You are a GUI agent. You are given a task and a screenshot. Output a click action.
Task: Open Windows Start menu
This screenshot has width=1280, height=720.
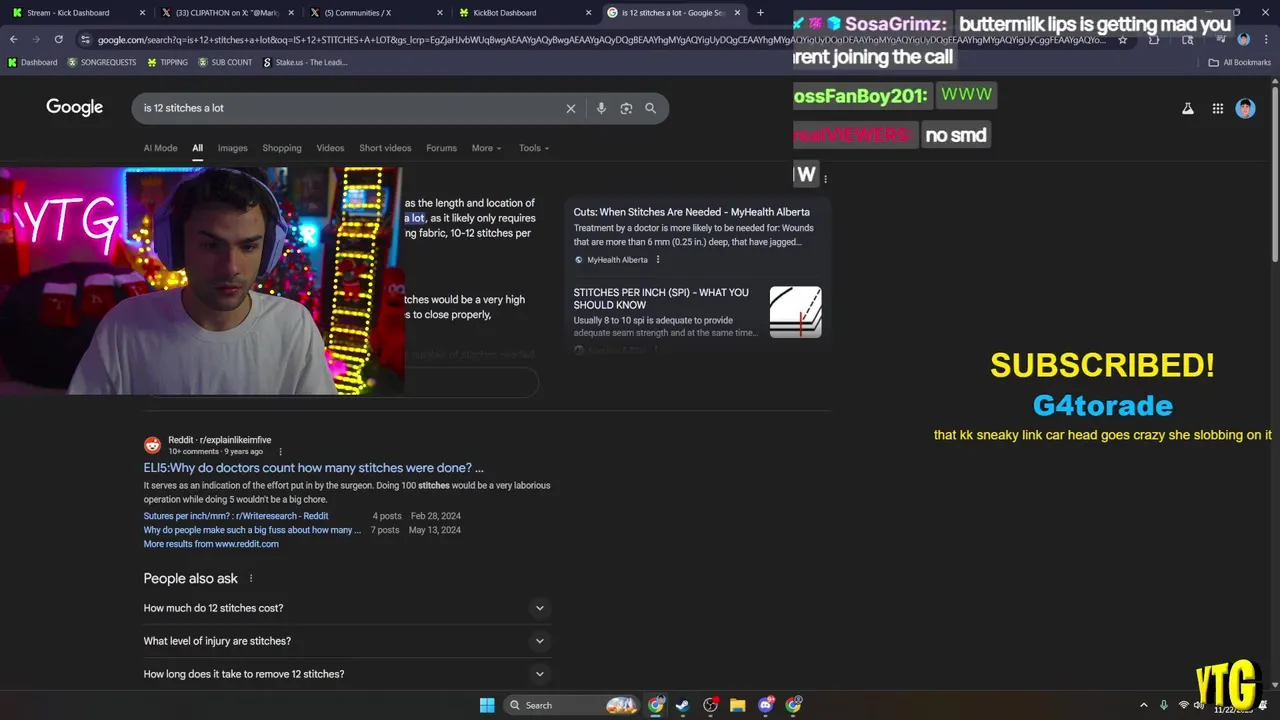click(487, 705)
